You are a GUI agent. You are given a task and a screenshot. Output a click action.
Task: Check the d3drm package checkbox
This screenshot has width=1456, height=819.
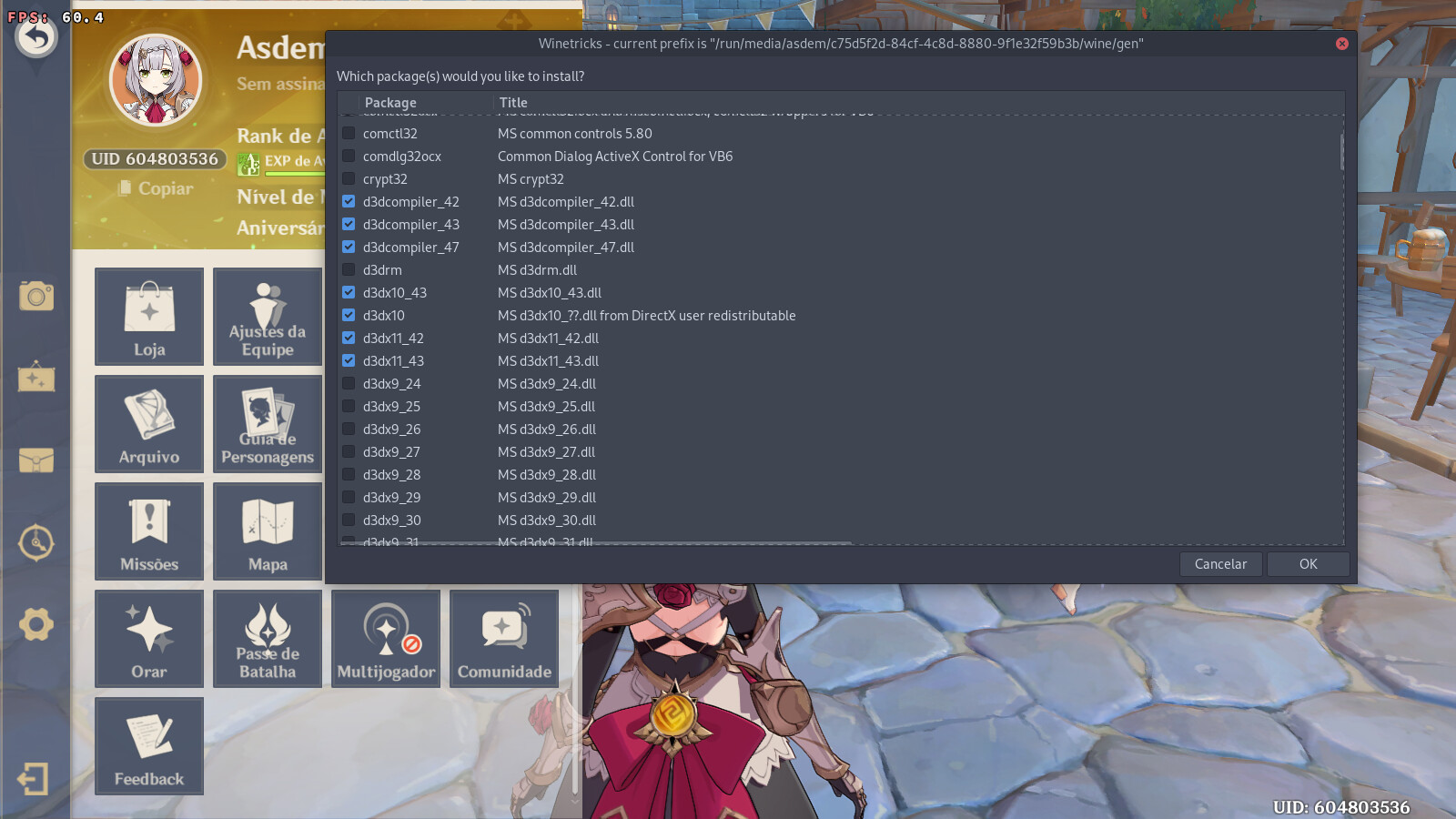(x=349, y=269)
